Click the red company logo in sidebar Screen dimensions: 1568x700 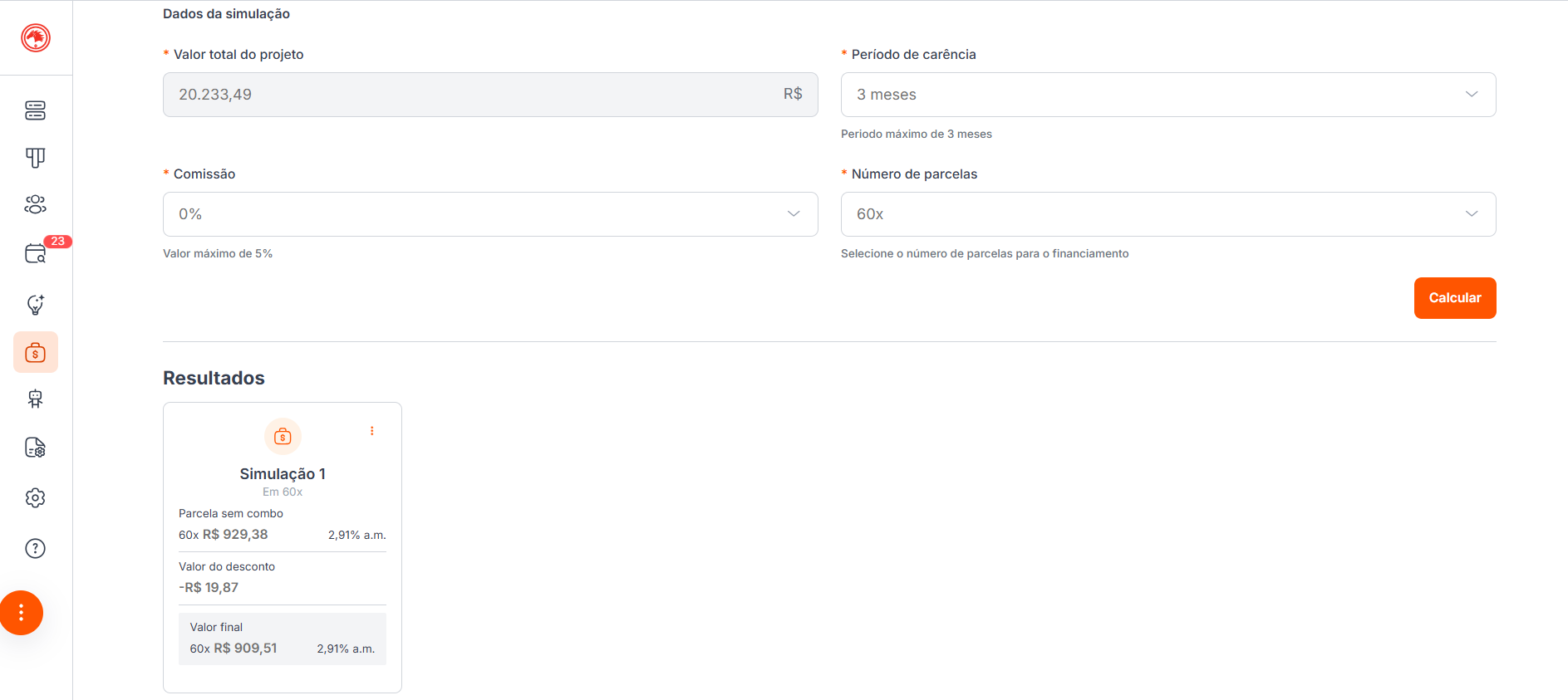(x=36, y=37)
